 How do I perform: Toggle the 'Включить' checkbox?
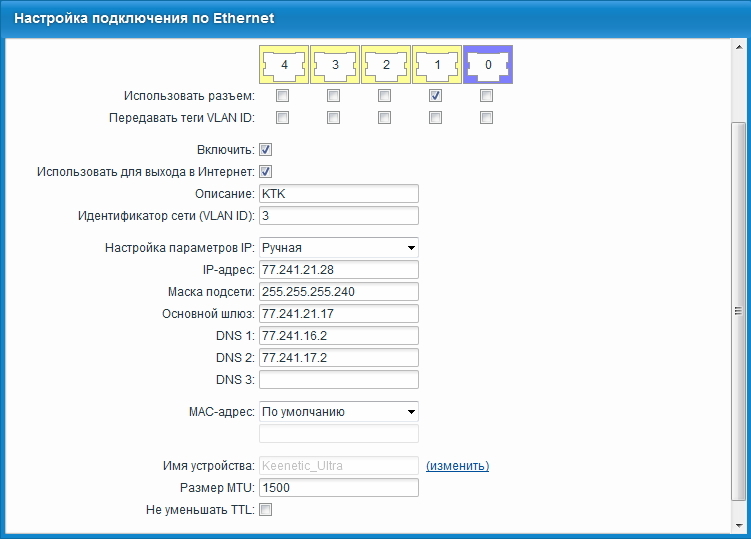[x=266, y=149]
